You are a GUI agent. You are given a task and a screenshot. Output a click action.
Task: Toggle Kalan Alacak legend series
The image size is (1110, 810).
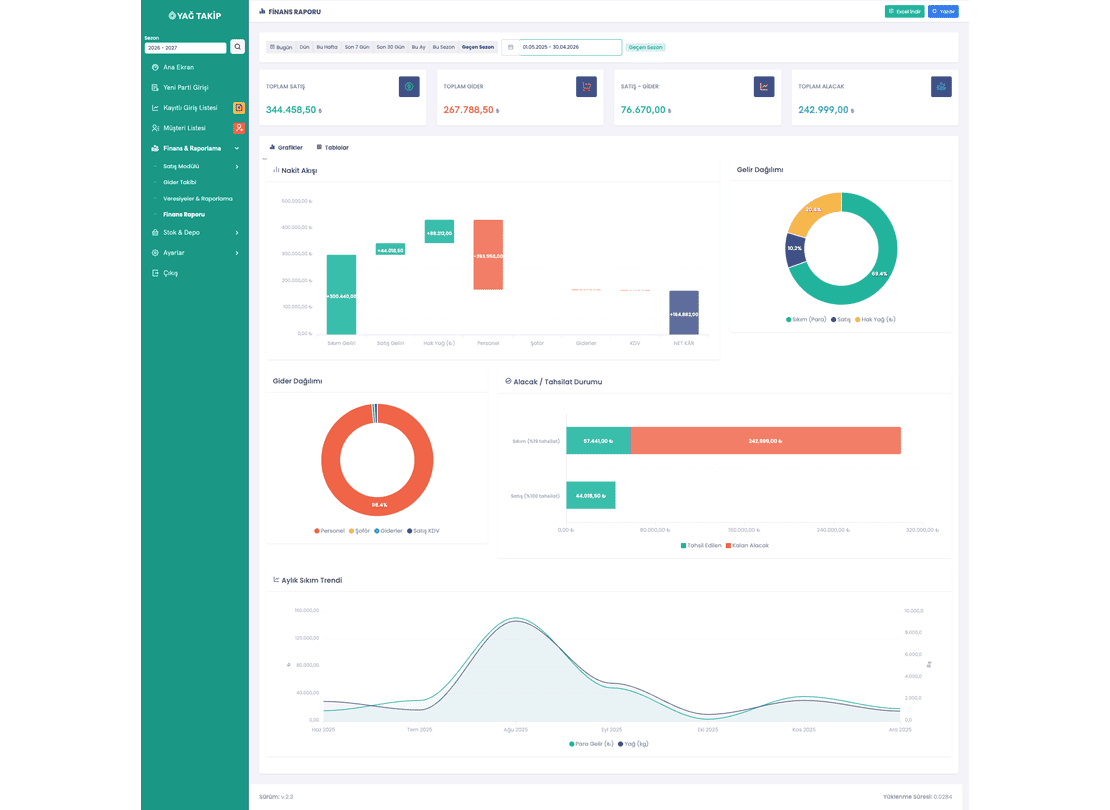(x=747, y=546)
